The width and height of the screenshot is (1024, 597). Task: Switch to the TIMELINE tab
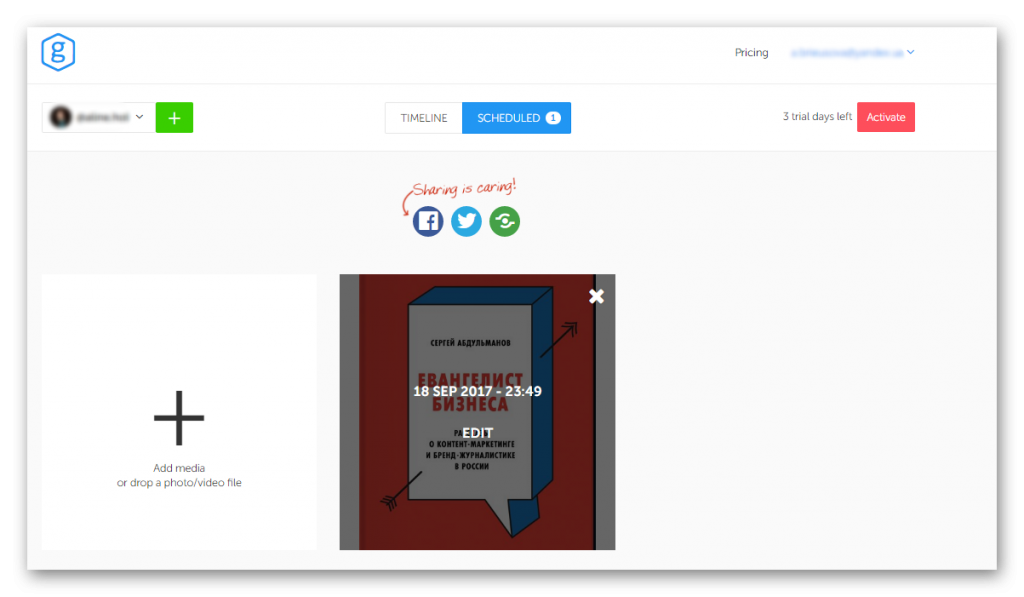coord(424,118)
